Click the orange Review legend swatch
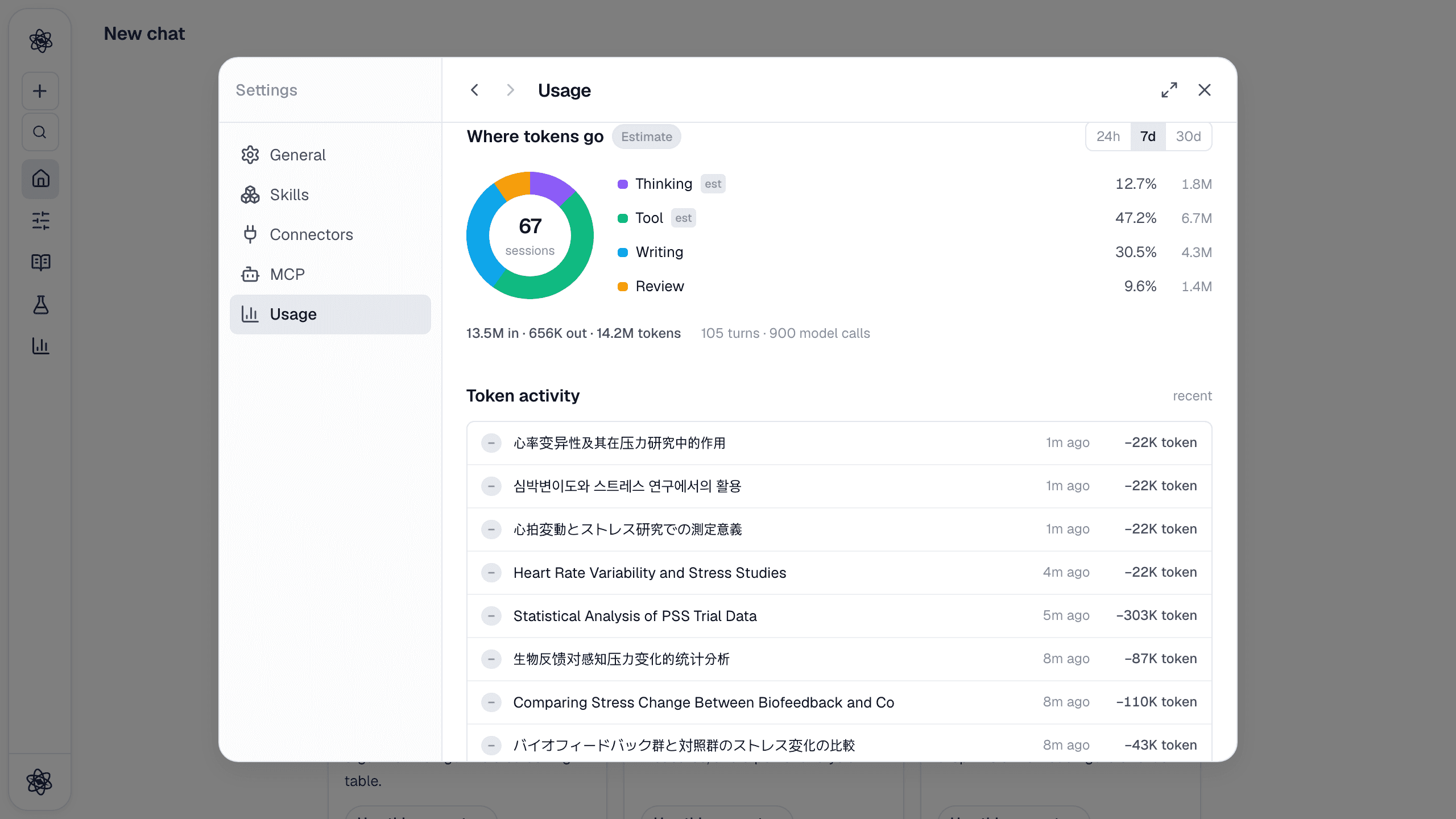 (623, 287)
